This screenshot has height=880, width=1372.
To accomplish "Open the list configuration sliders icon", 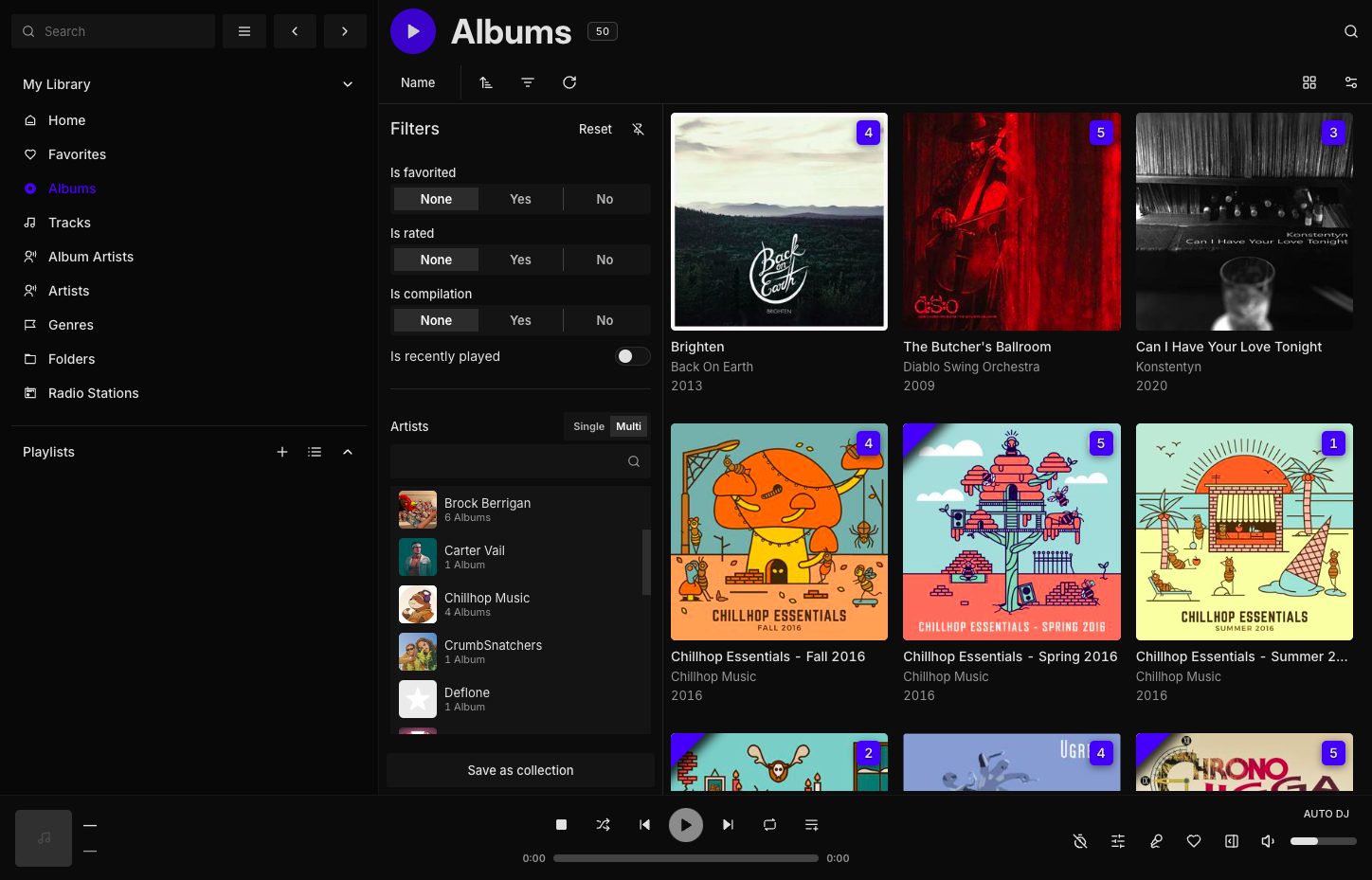I will coord(1351,82).
